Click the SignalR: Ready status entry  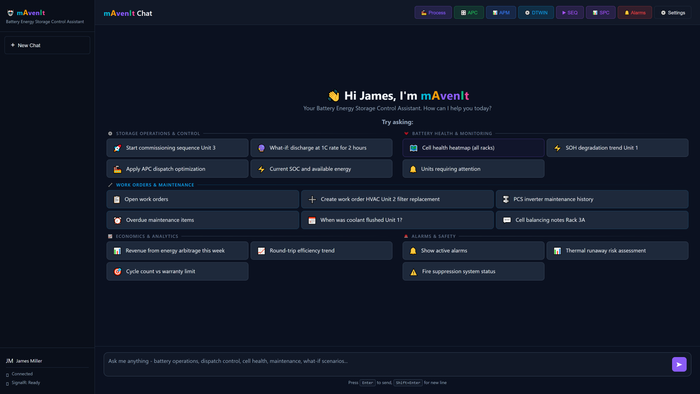point(23,382)
